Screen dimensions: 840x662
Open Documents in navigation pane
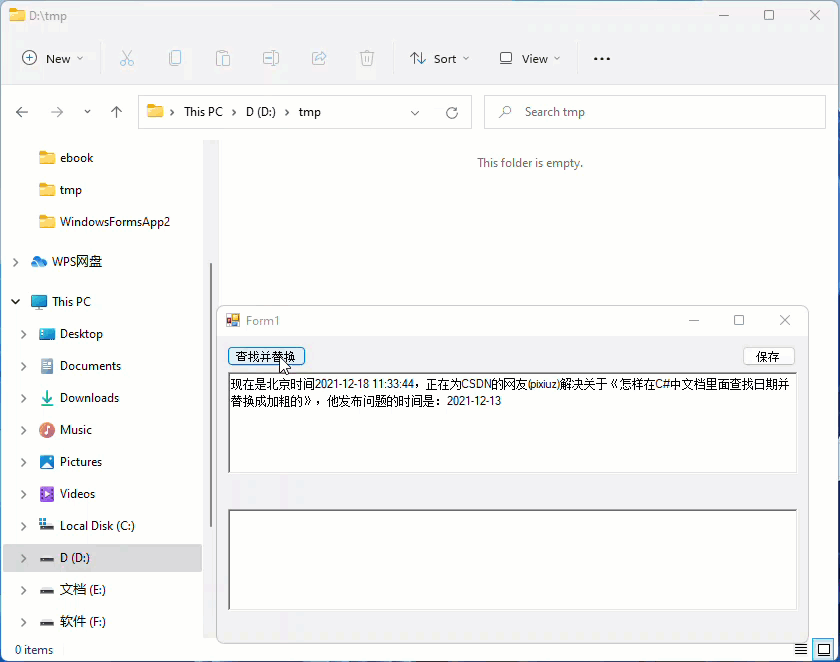click(90, 366)
